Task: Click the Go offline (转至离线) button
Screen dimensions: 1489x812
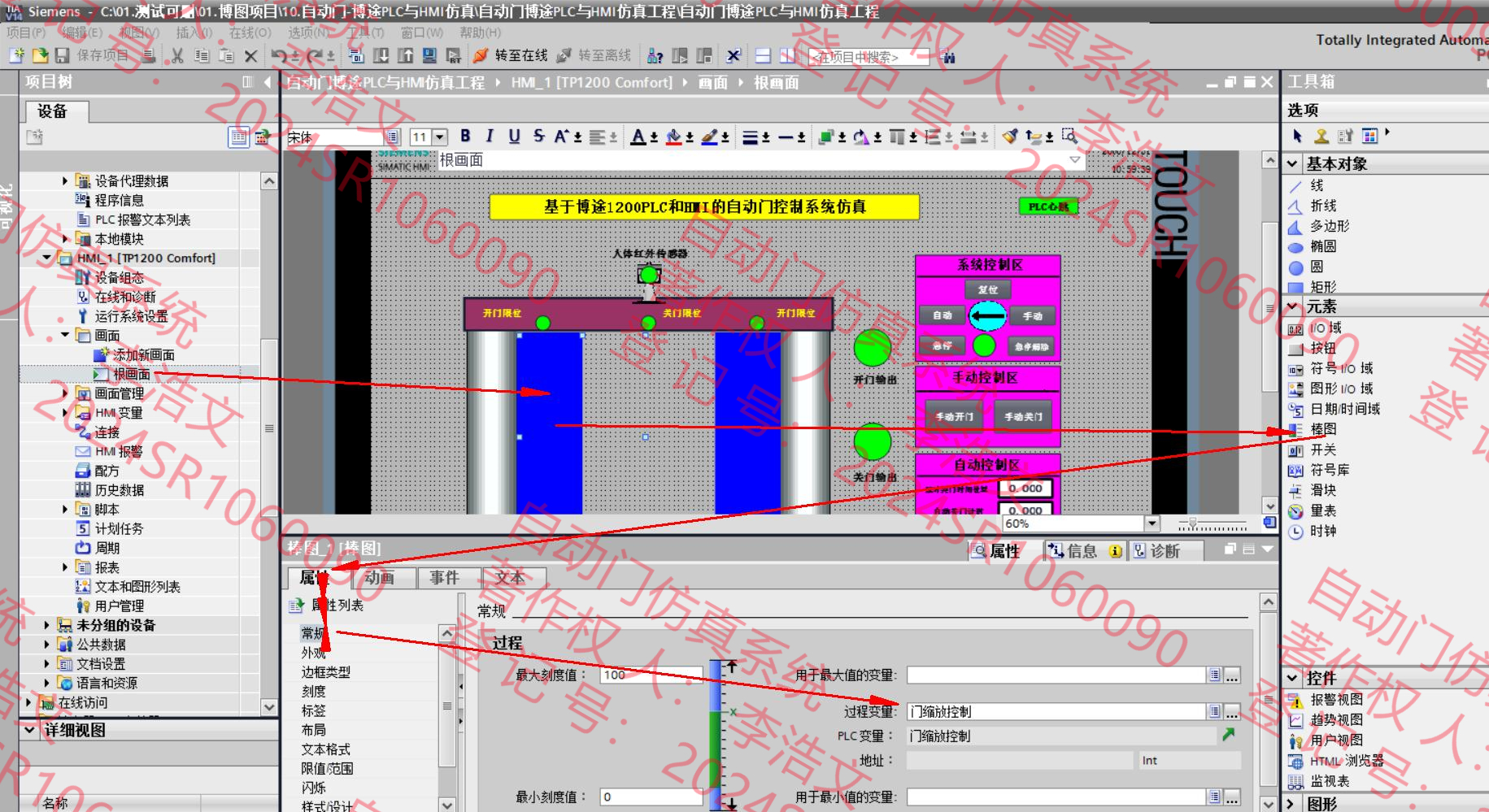Action: point(594,55)
